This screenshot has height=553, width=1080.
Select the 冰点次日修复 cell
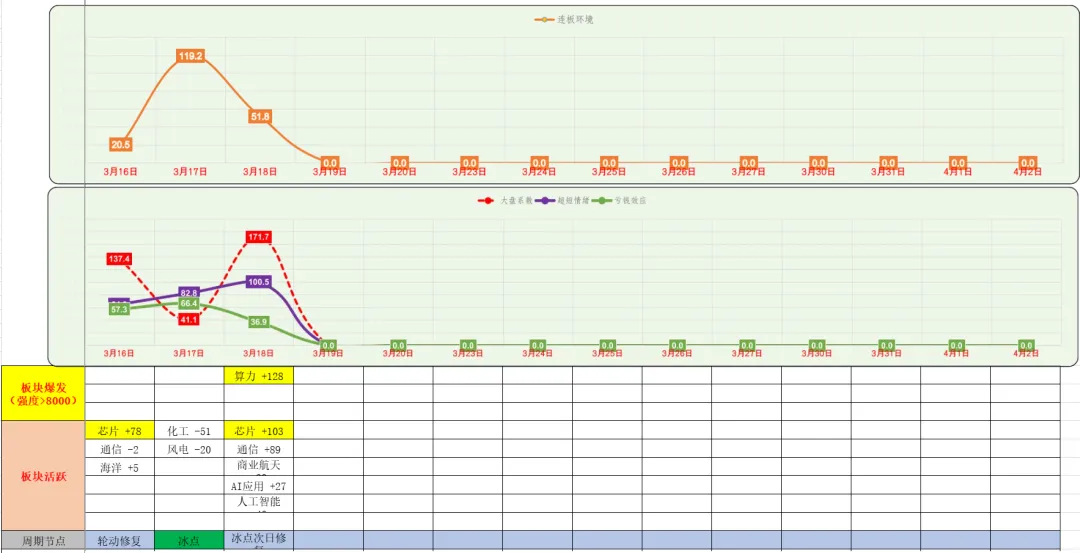[x=259, y=541]
